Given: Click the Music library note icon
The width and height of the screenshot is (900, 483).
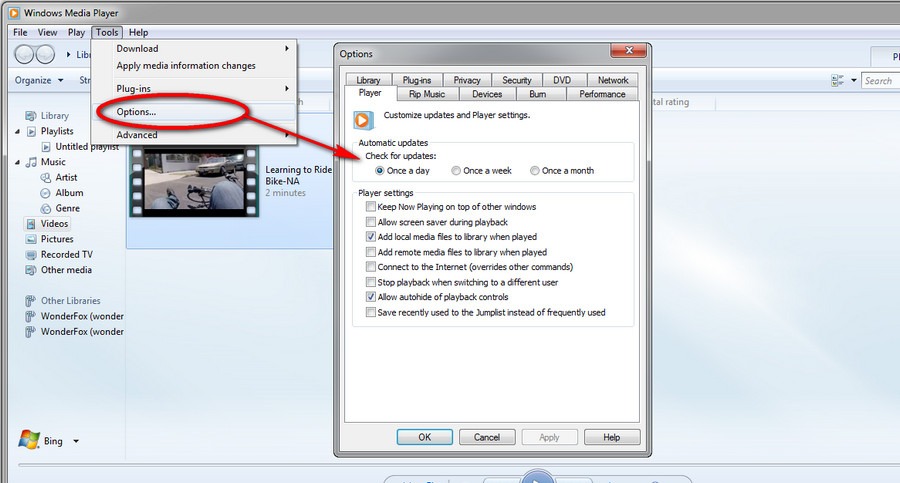Looking at the screenshot, I should 31,162.
